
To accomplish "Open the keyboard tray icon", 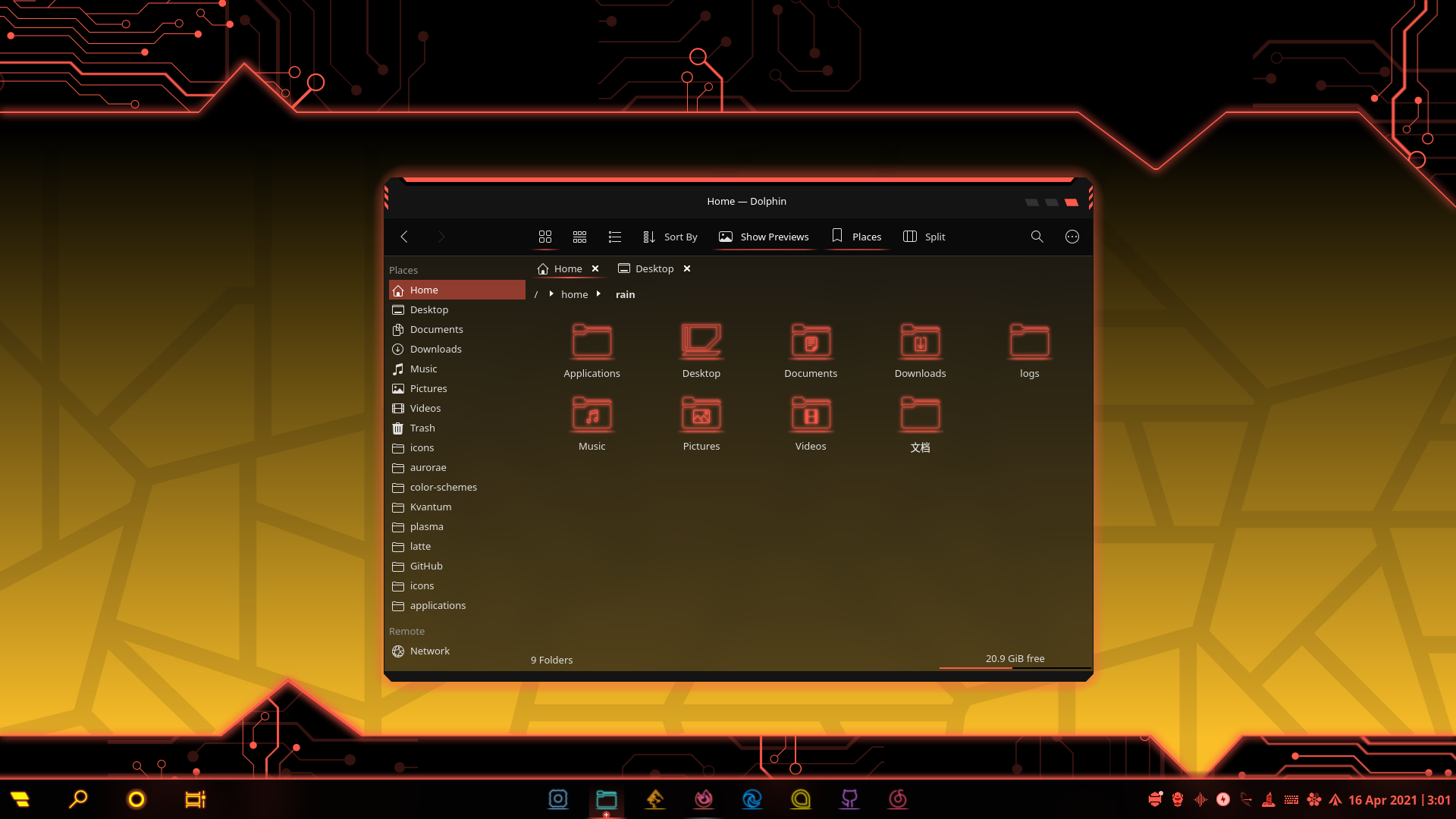I will click(1291, 799).
